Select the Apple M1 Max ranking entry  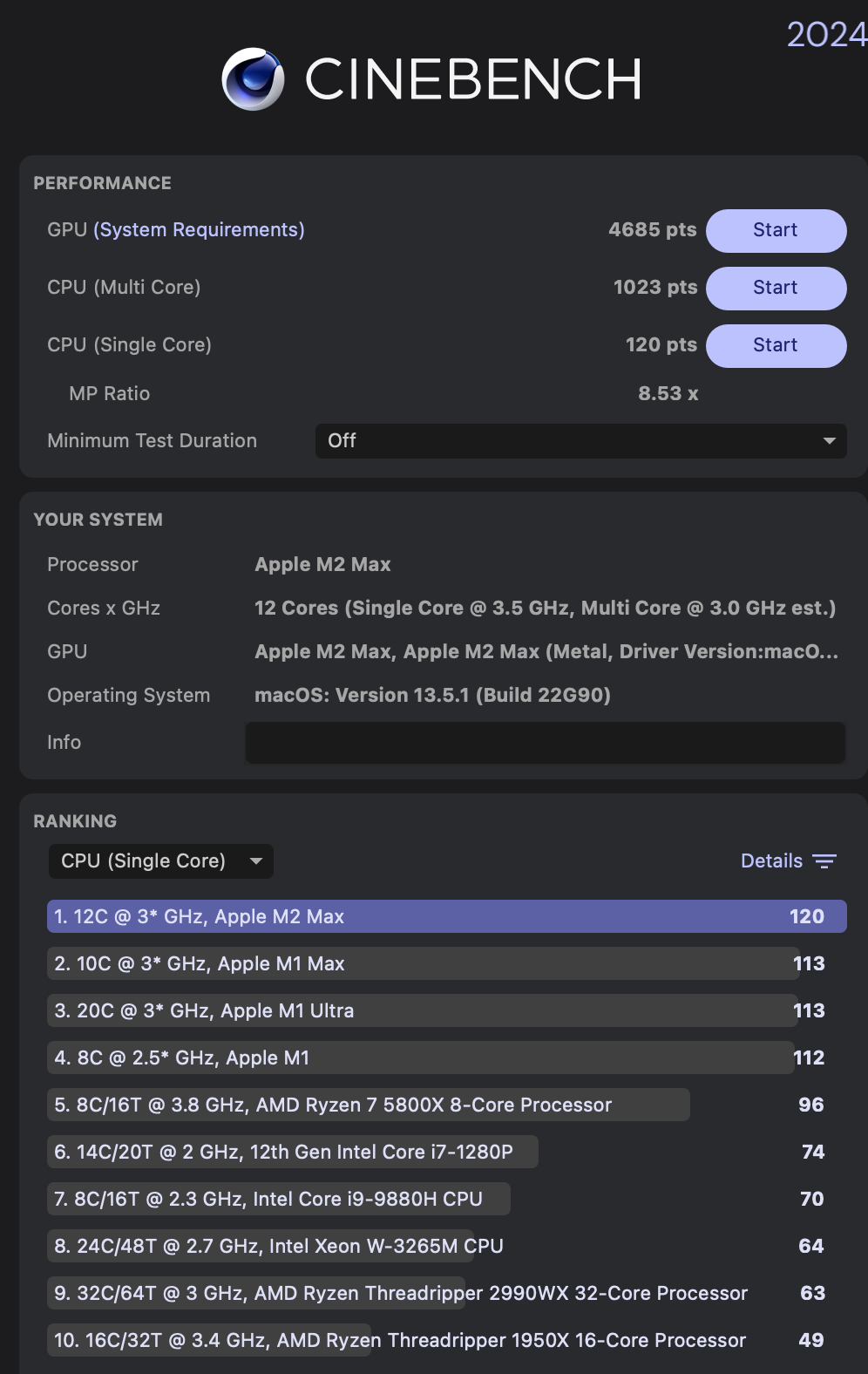pos(423,964)
